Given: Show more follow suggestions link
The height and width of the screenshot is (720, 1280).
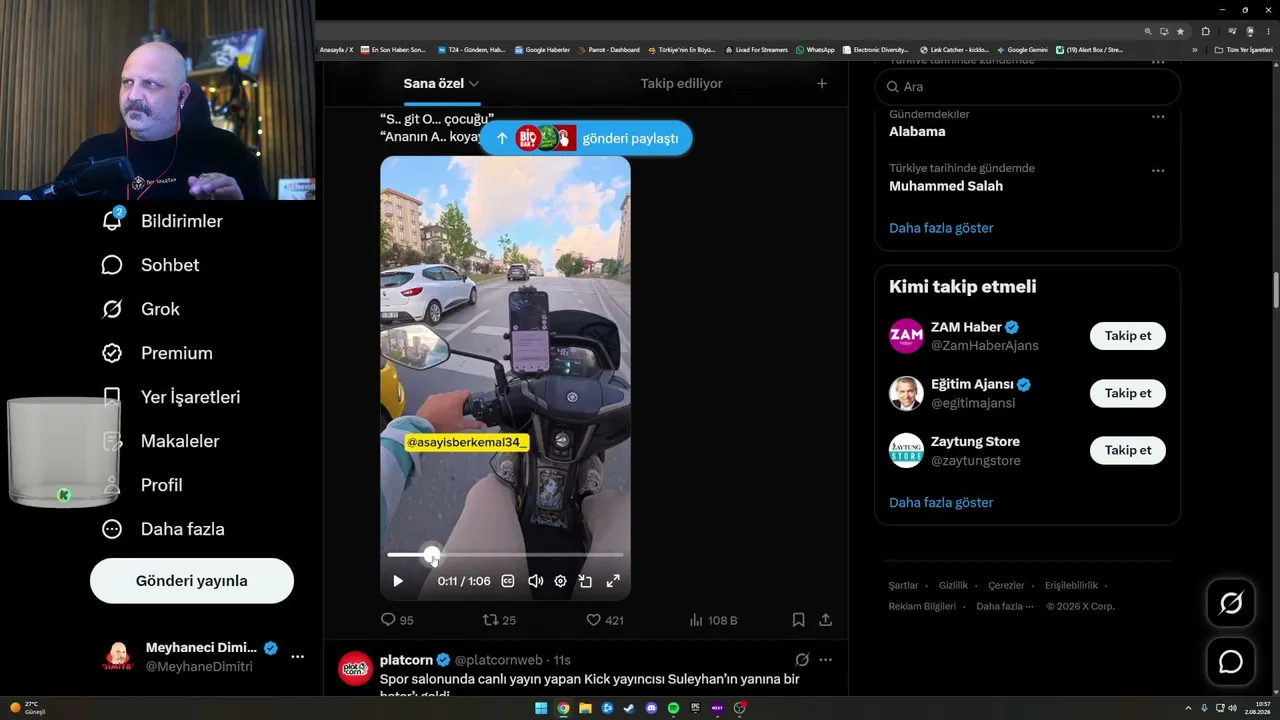Looking at the screenshot, I should pos(941,503).
